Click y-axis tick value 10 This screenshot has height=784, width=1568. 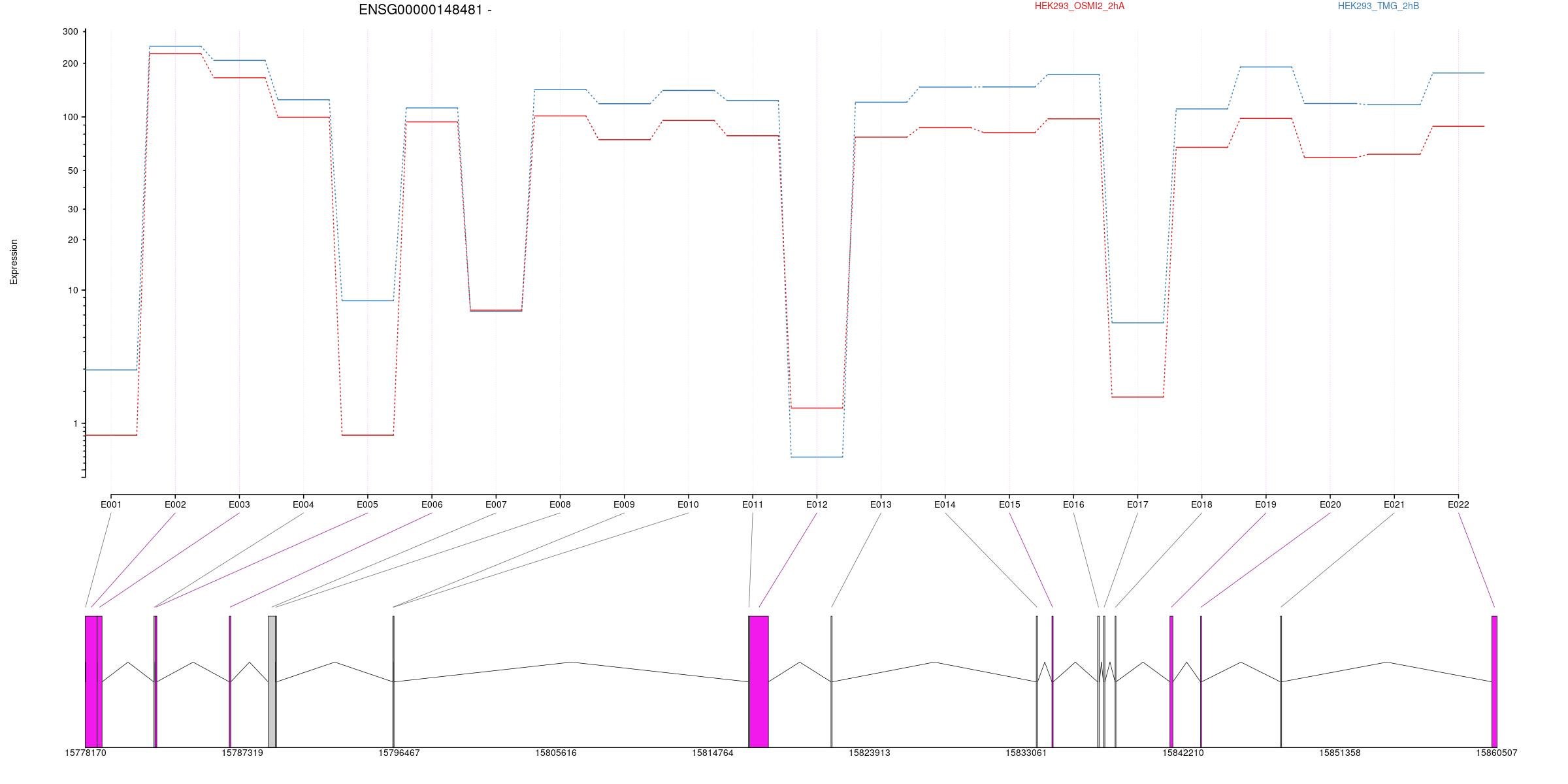click(73, 290)
